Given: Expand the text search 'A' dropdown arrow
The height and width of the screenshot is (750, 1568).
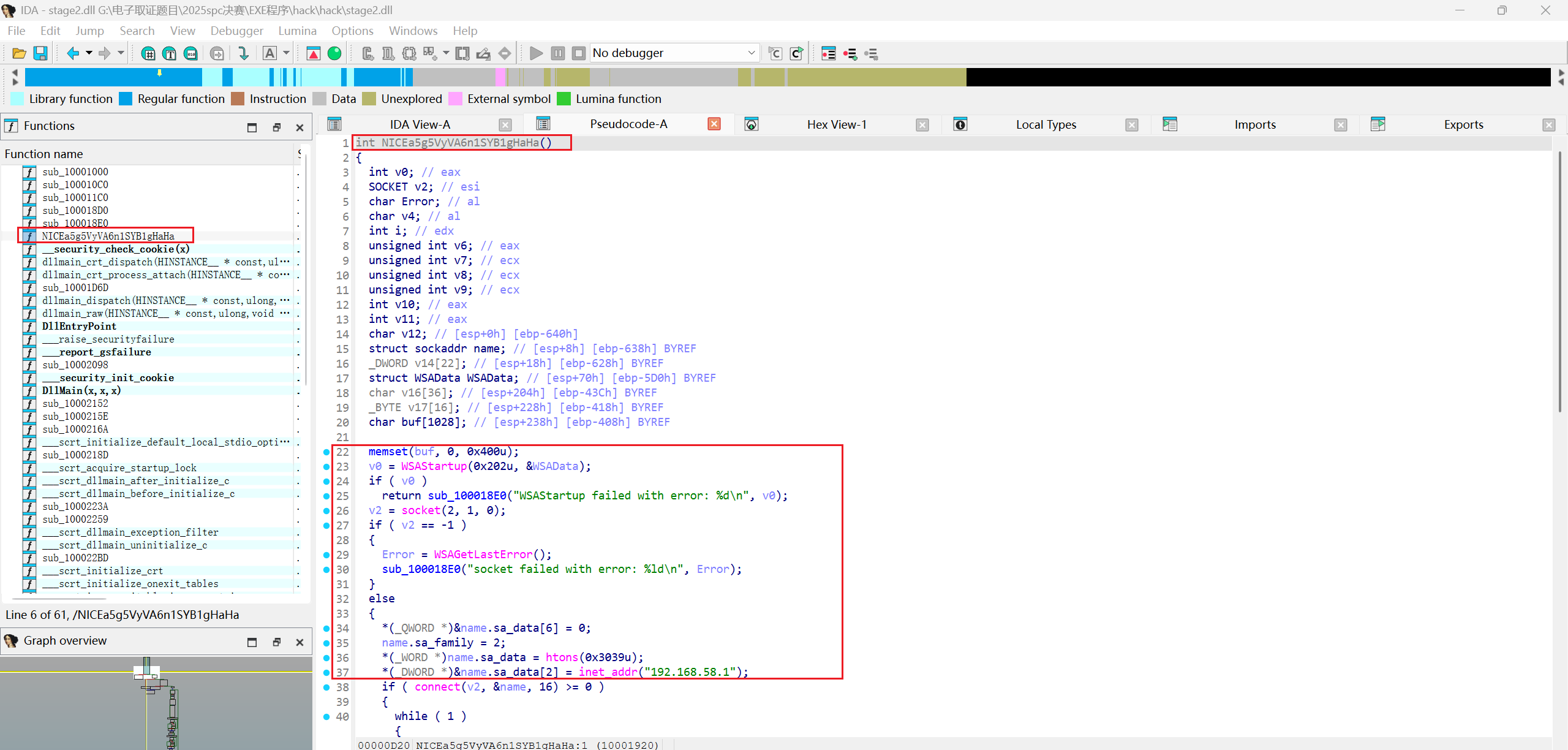Looking at the screenshot, I should [286, 53].
